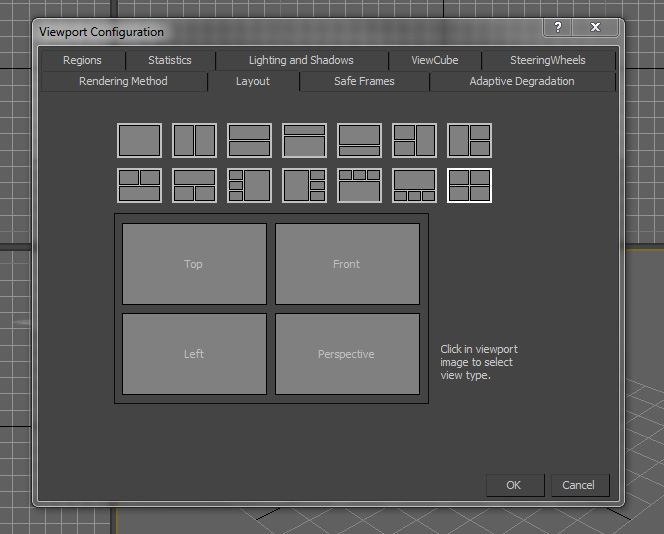Switch to the ViewCube tab
The height and width of the screenshot is (534, 664).
pos(435,60)
